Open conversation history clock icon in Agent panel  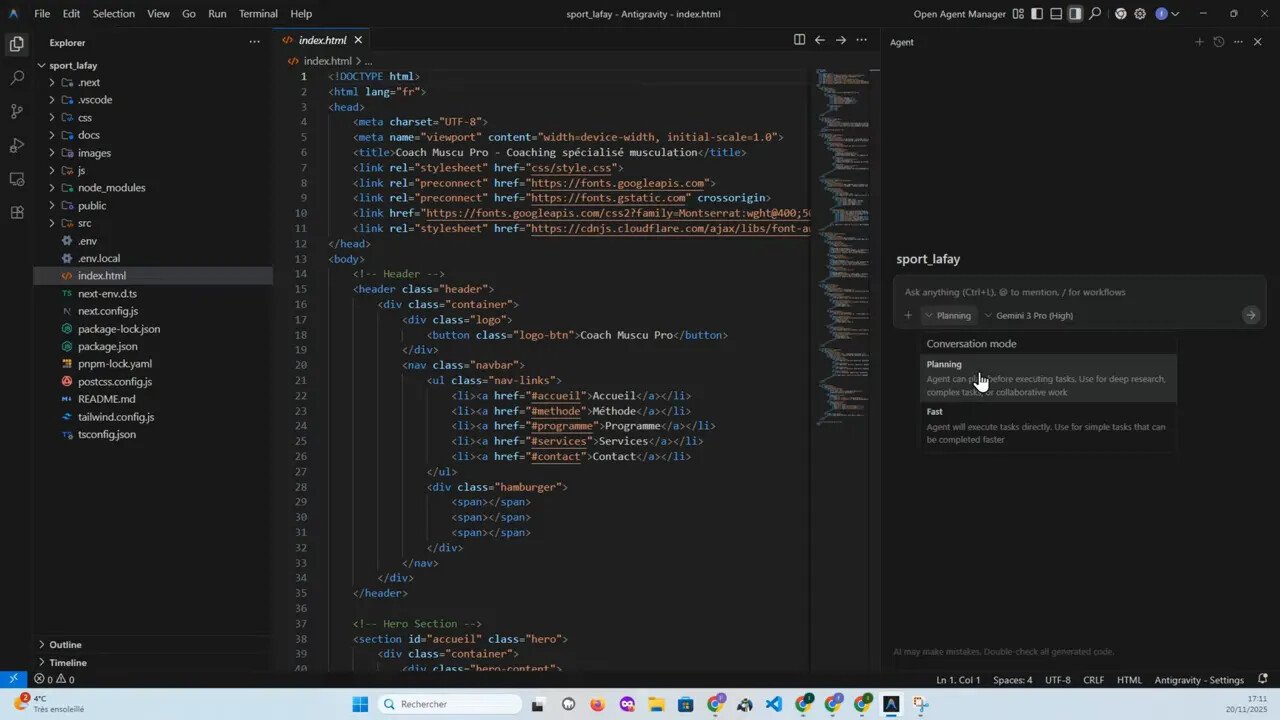1218,42
